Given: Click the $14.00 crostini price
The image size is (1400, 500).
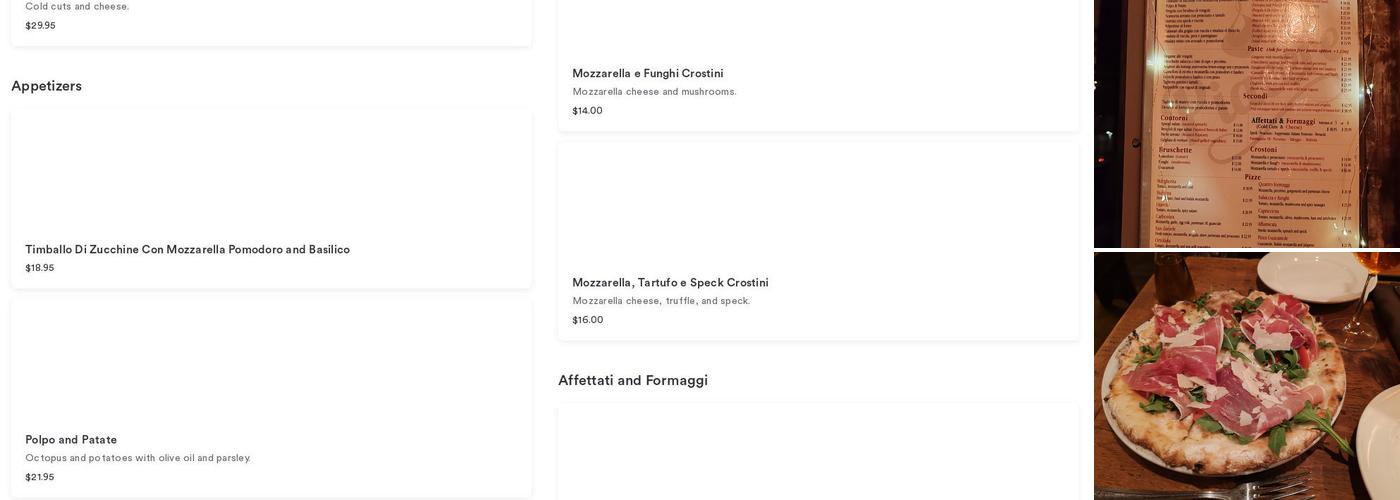Looking at the screenshot, I should coord(587,111).
